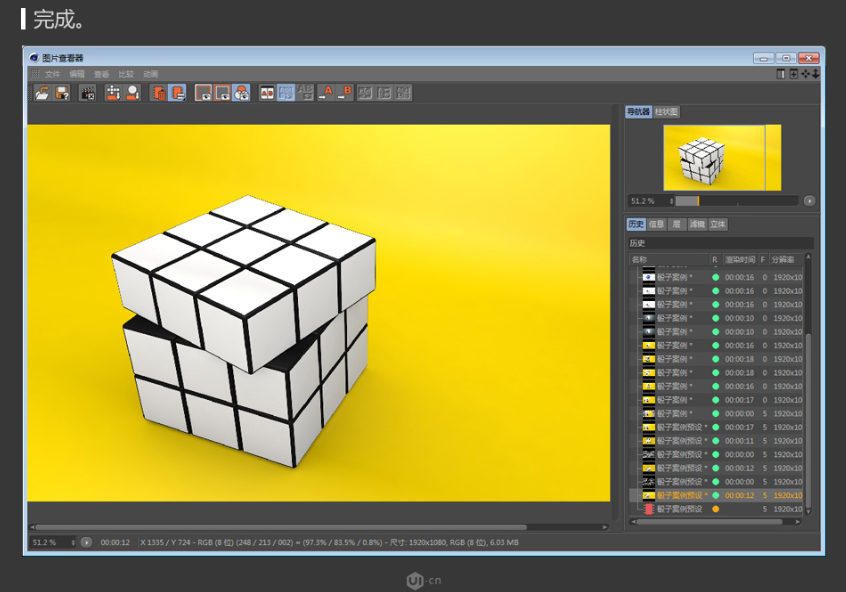Click the Stop Rendering clapperboard icon
The height and width of the screenshot is (592, 846).
(87, 93)
